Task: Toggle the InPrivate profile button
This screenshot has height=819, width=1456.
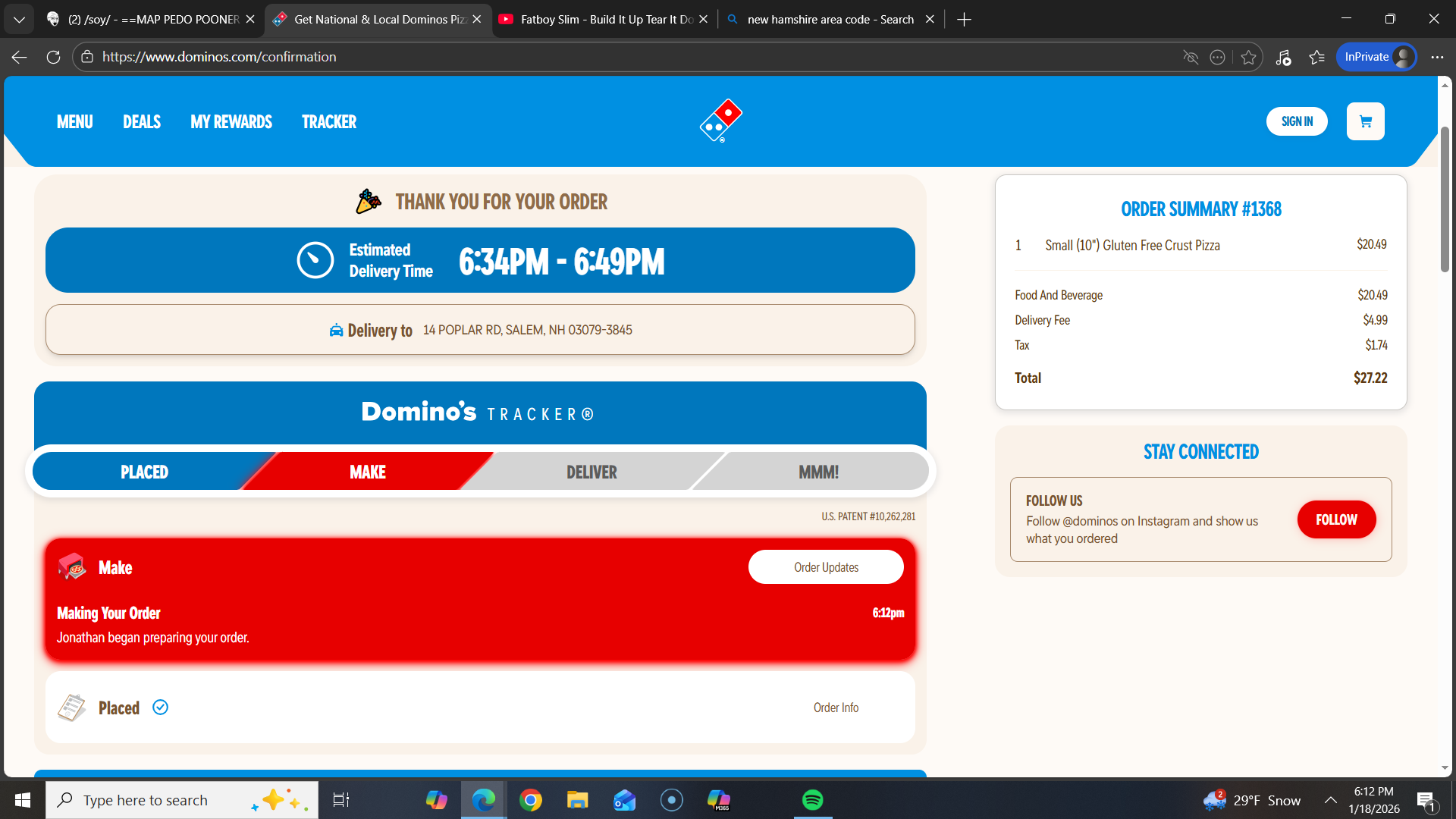Action: tap(1376, 57)
